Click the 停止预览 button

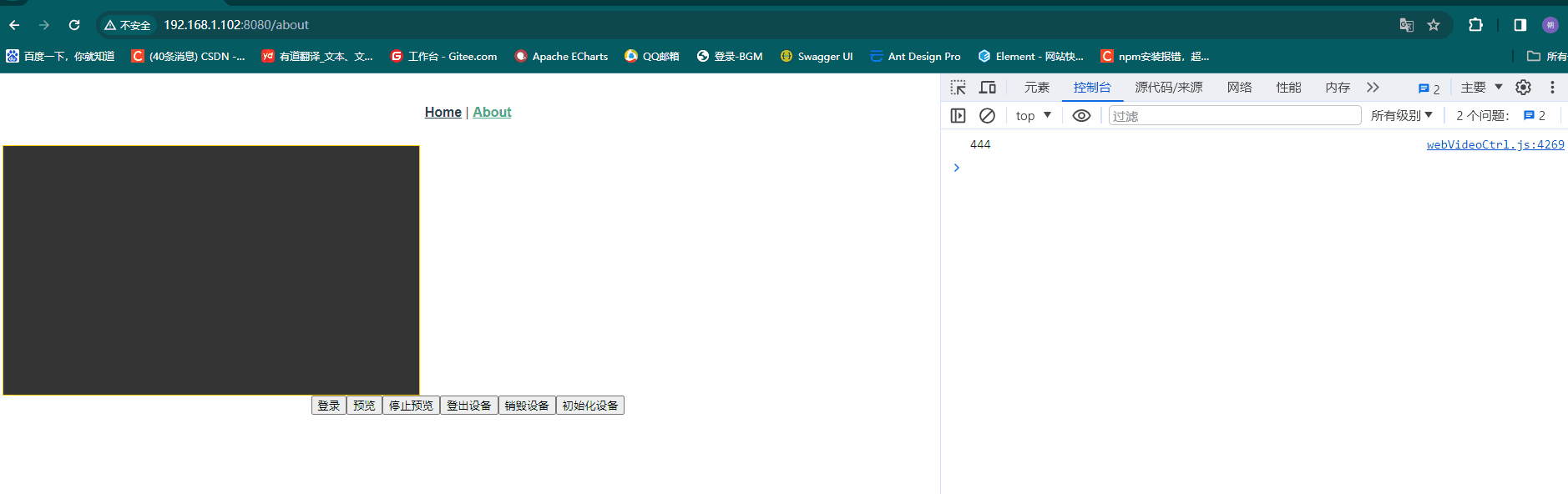coord(411,406)
